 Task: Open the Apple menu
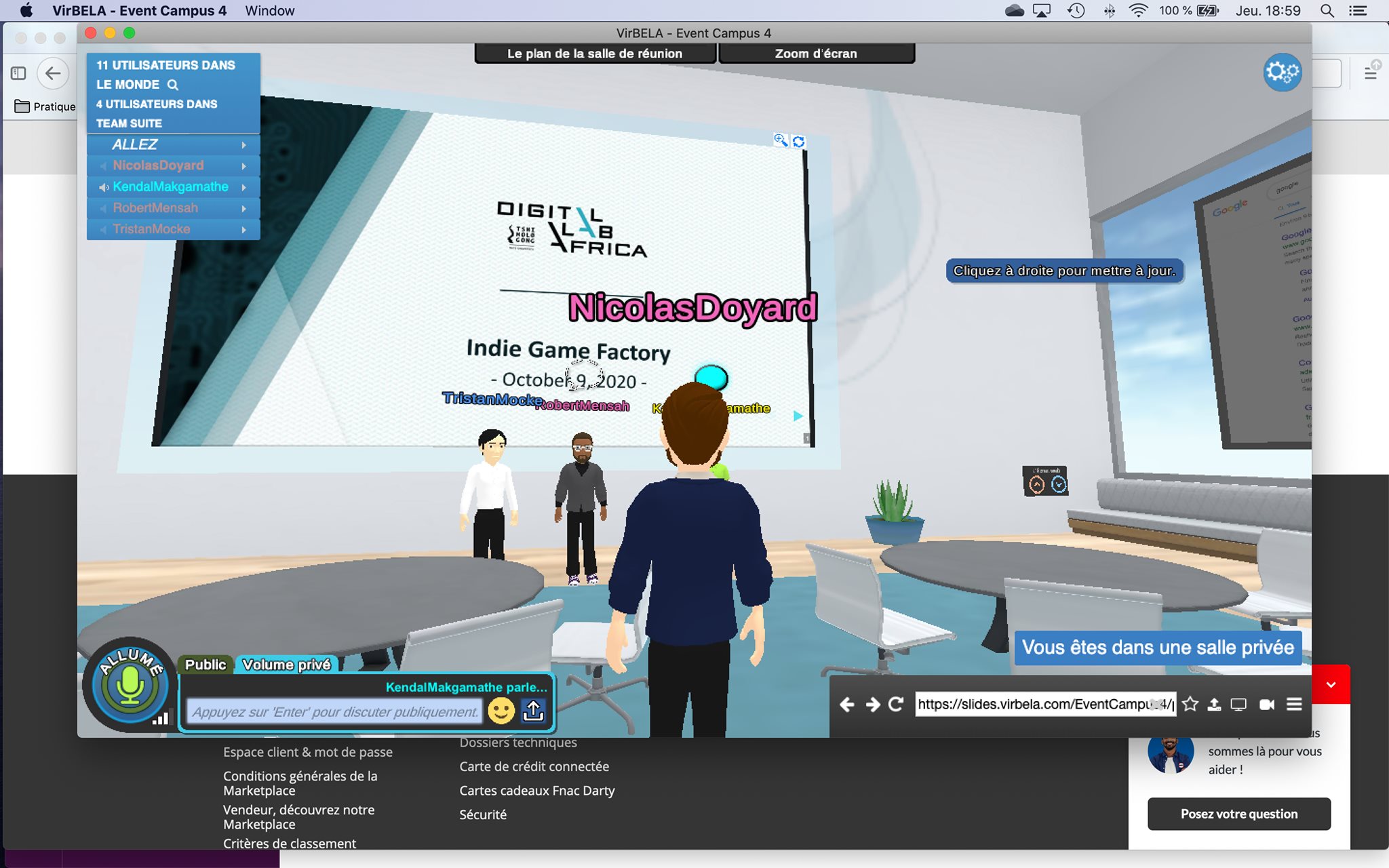[x=26, y=11]
